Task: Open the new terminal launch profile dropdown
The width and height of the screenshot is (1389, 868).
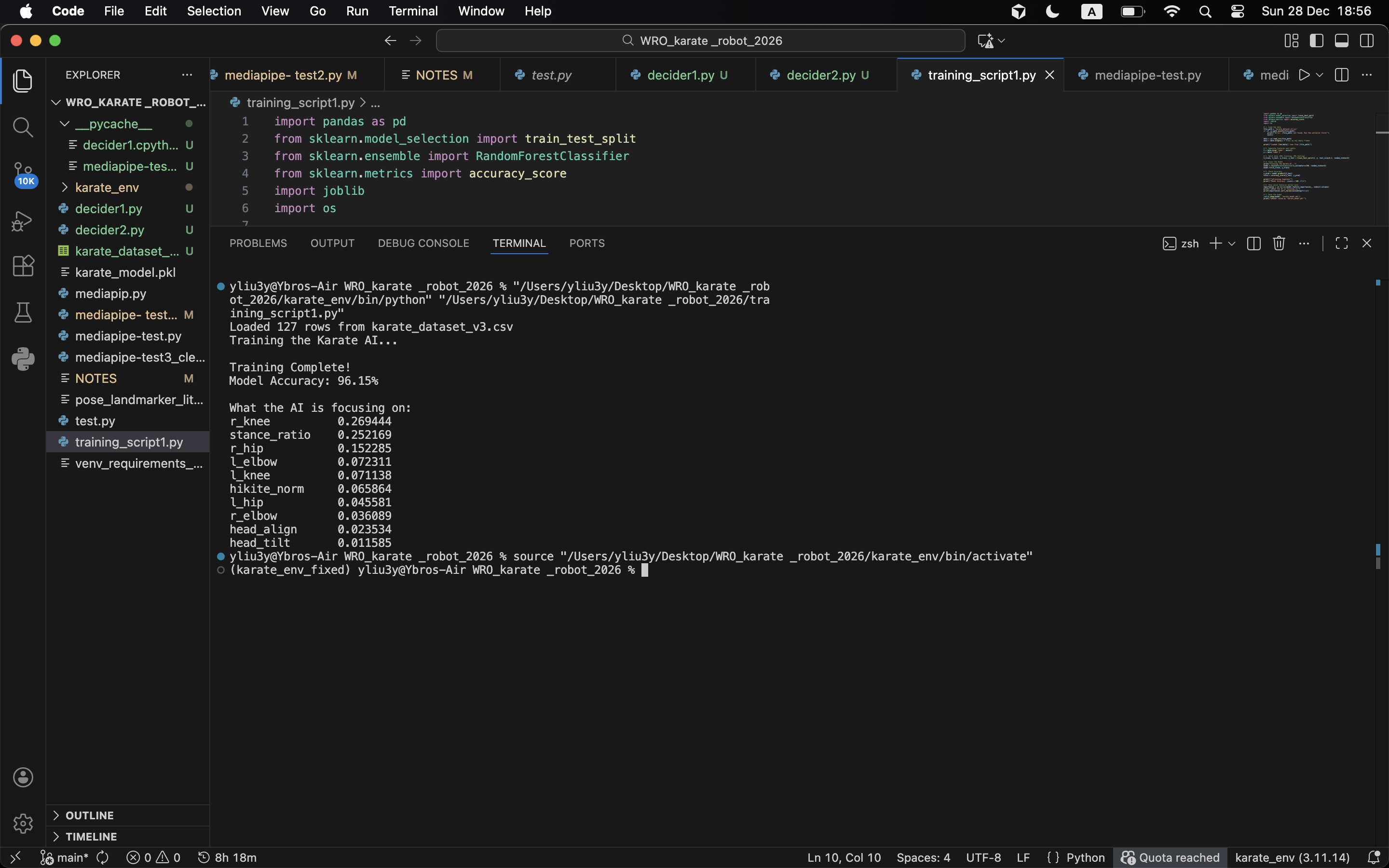Action: tap(1232, 244)
